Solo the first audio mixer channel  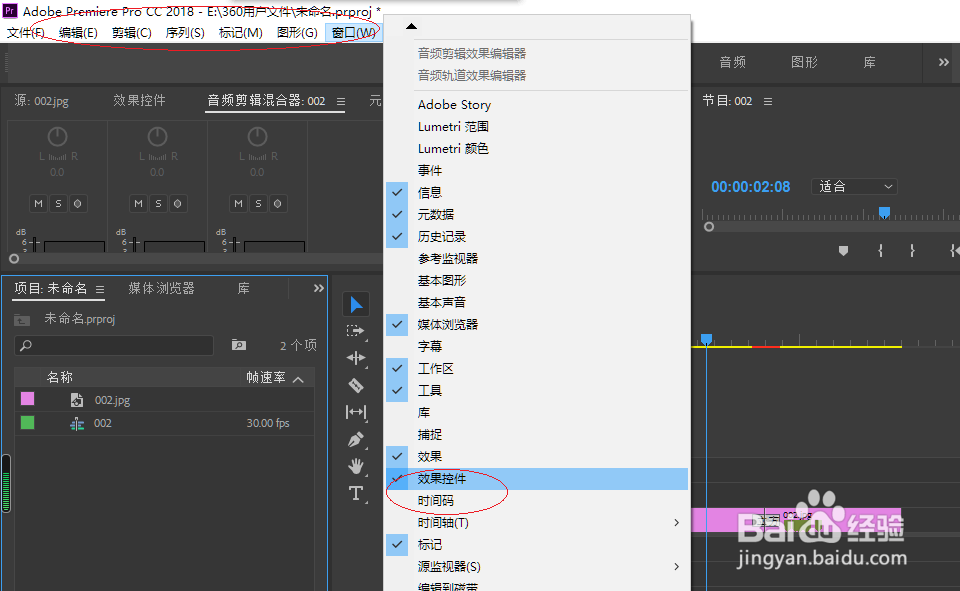(58, 203)
